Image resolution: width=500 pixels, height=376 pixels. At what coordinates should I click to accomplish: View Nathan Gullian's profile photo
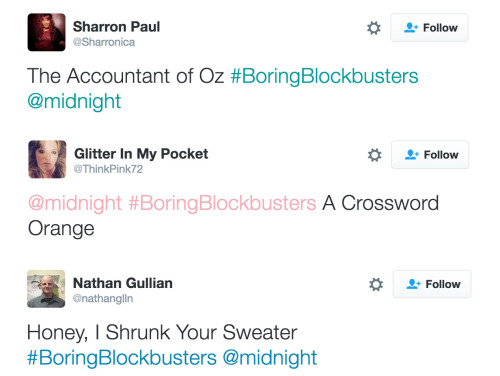coord(46,289)
